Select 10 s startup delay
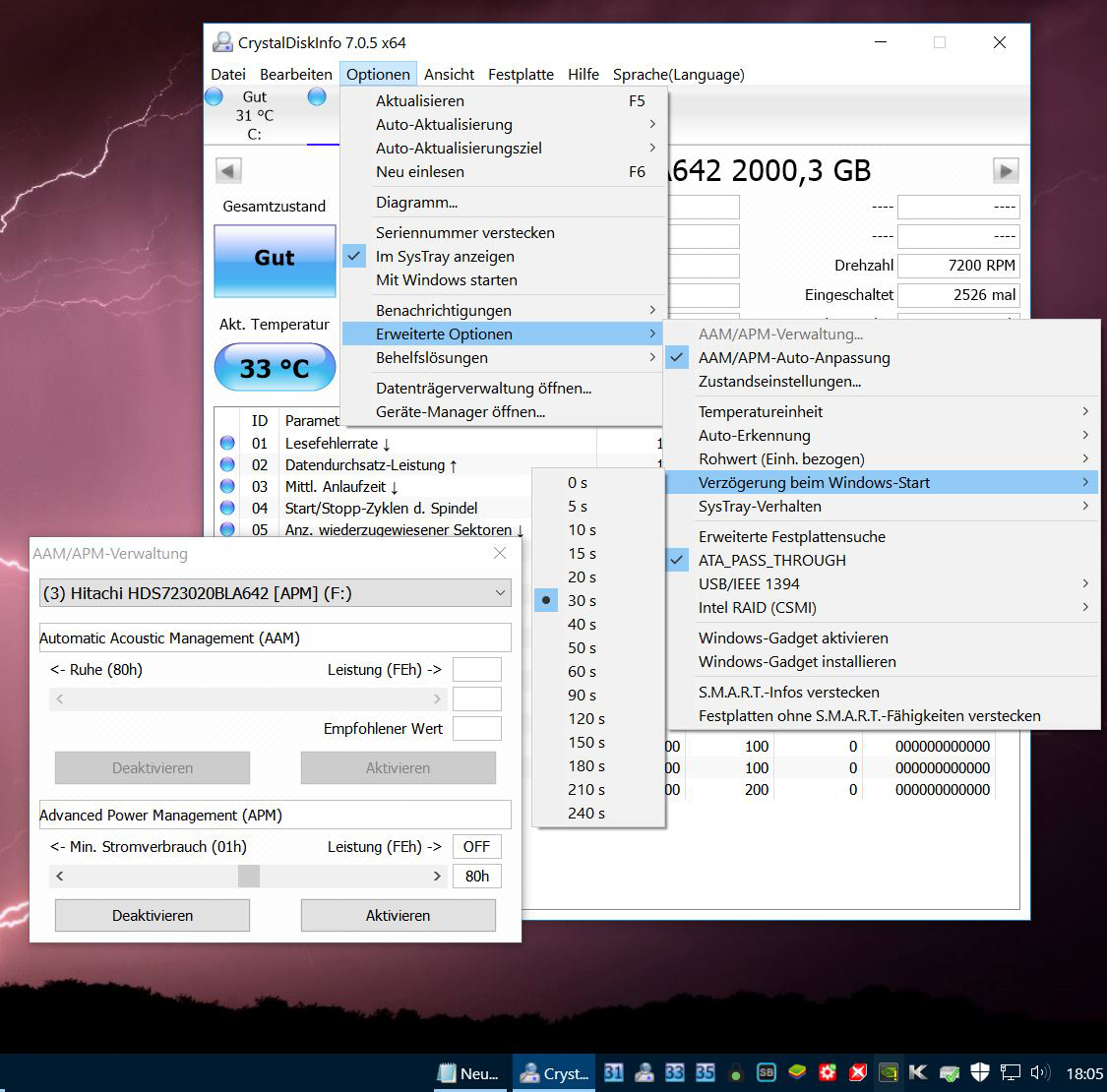 (x=598, y=530)
